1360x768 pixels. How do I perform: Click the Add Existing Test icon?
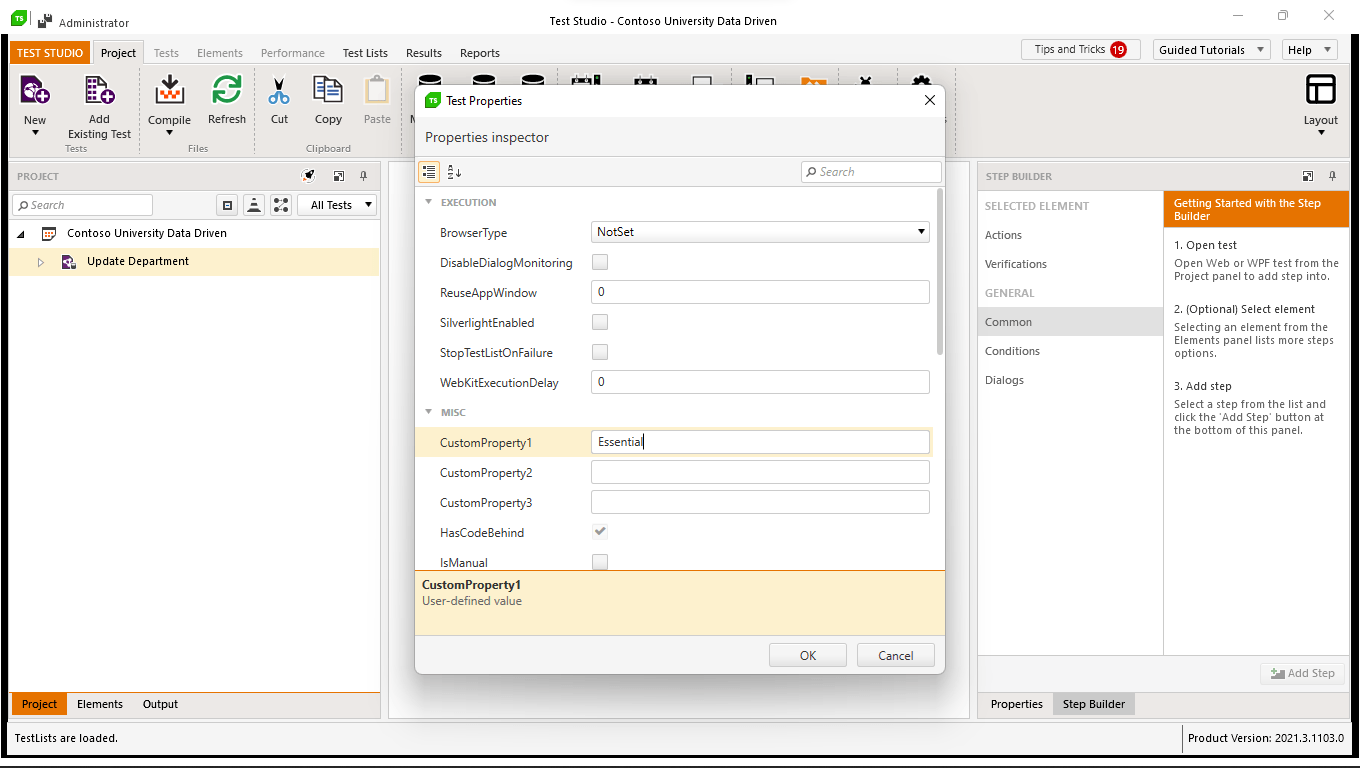(99, 90)
